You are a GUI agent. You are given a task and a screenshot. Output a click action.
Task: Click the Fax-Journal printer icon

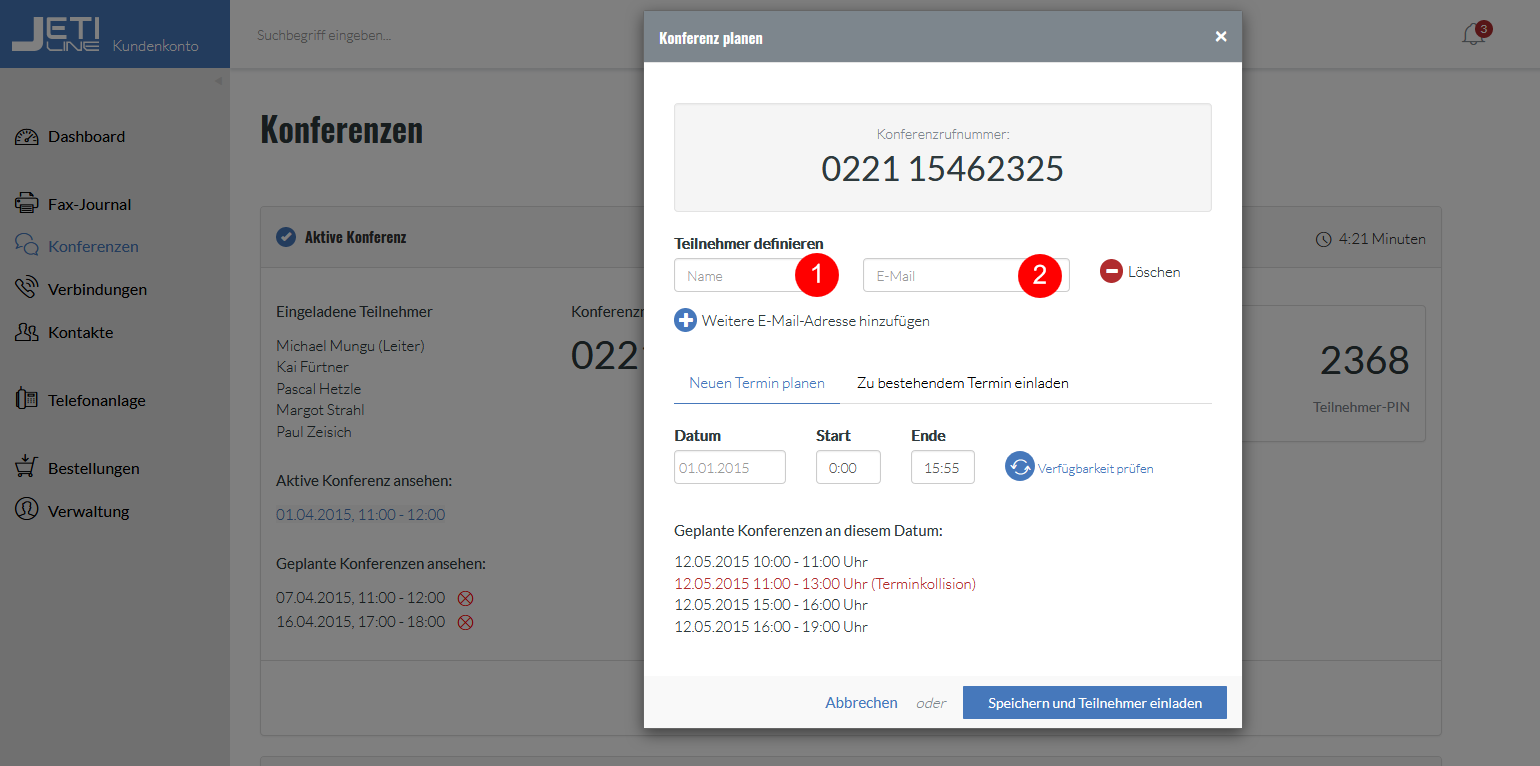(27, 204)
